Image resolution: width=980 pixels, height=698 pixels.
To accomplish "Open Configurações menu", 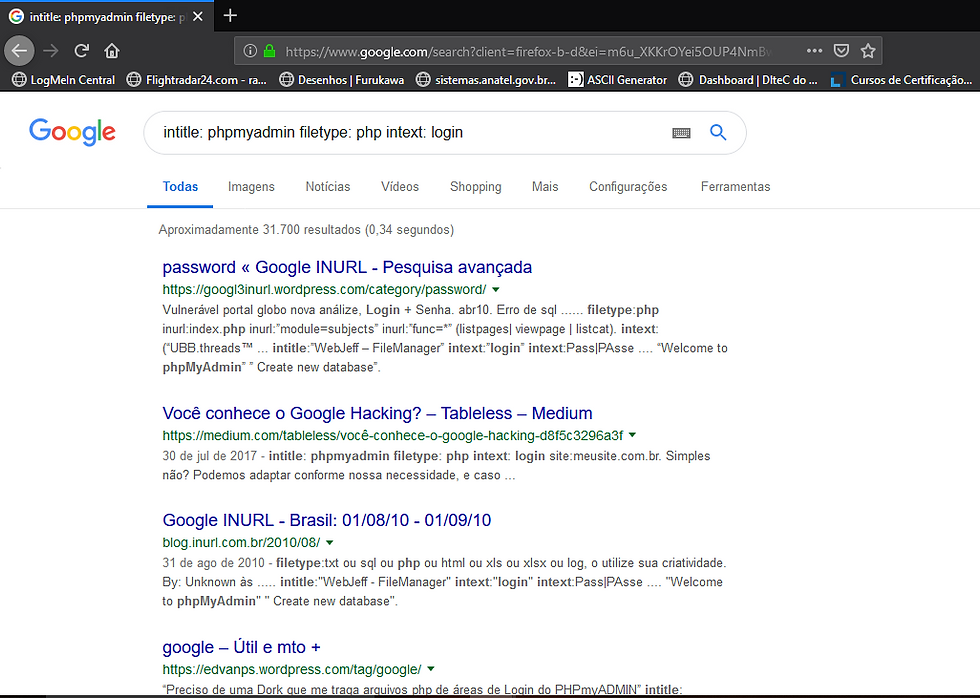I will [628, 187].
